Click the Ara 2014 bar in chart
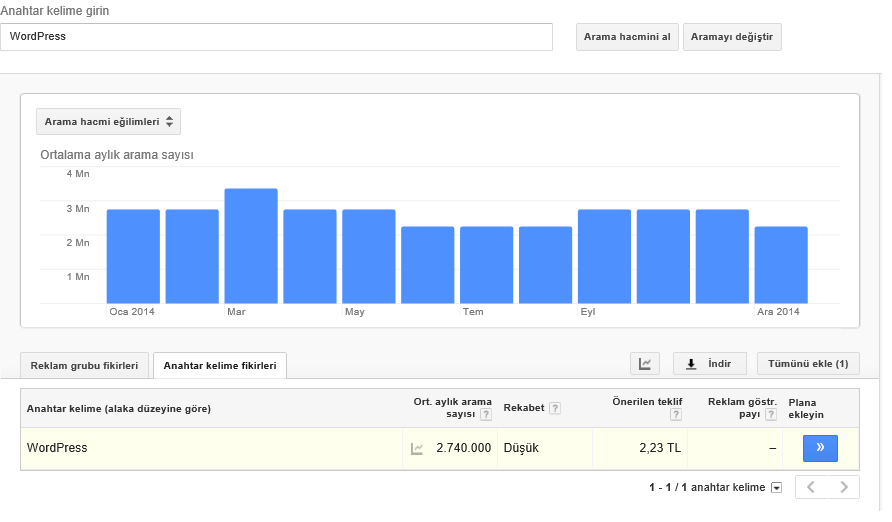892x522 pixels. click(781, 265)
